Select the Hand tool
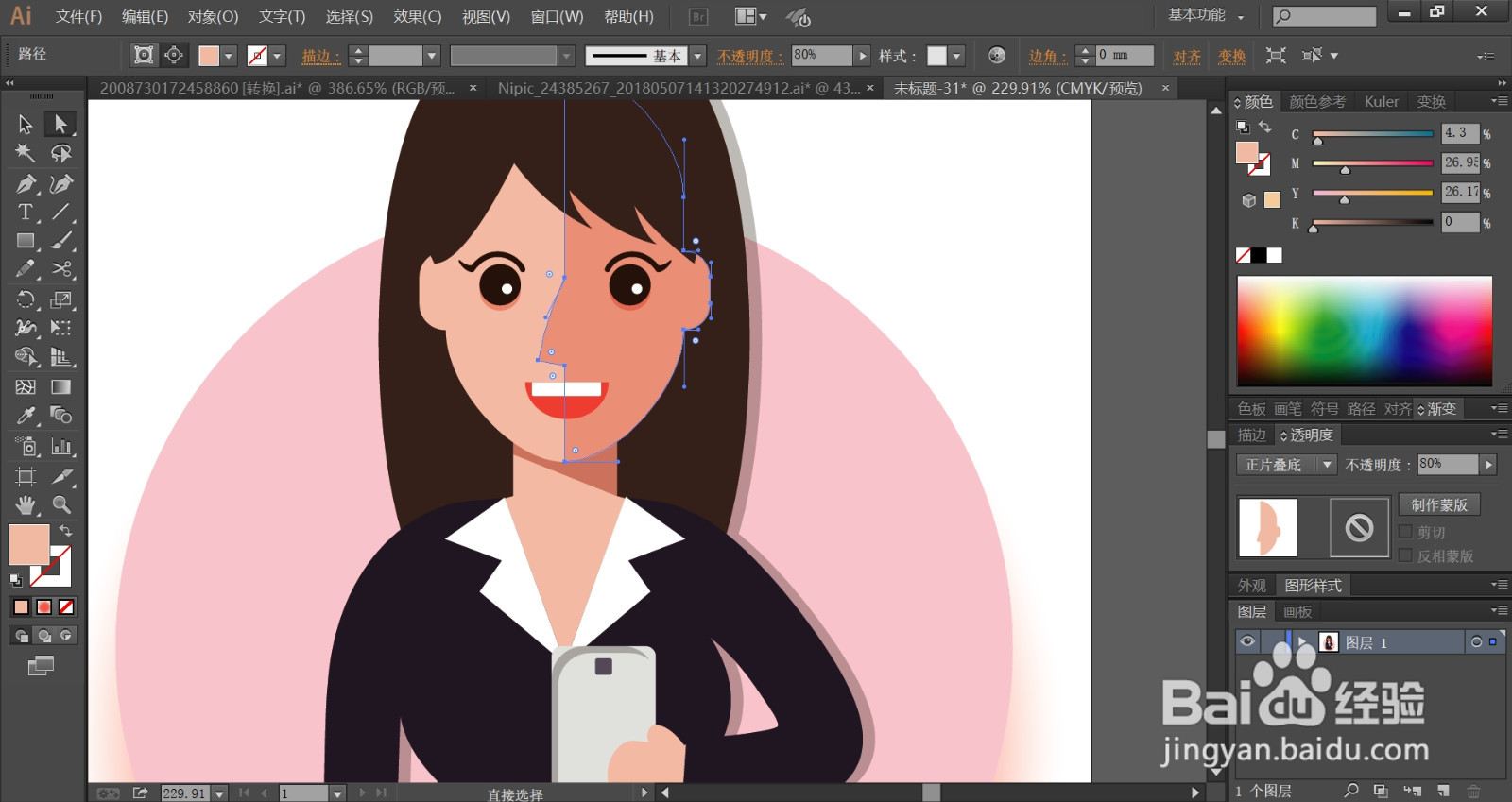This screenshot has height=802, width=1512. tap(26, 504)
